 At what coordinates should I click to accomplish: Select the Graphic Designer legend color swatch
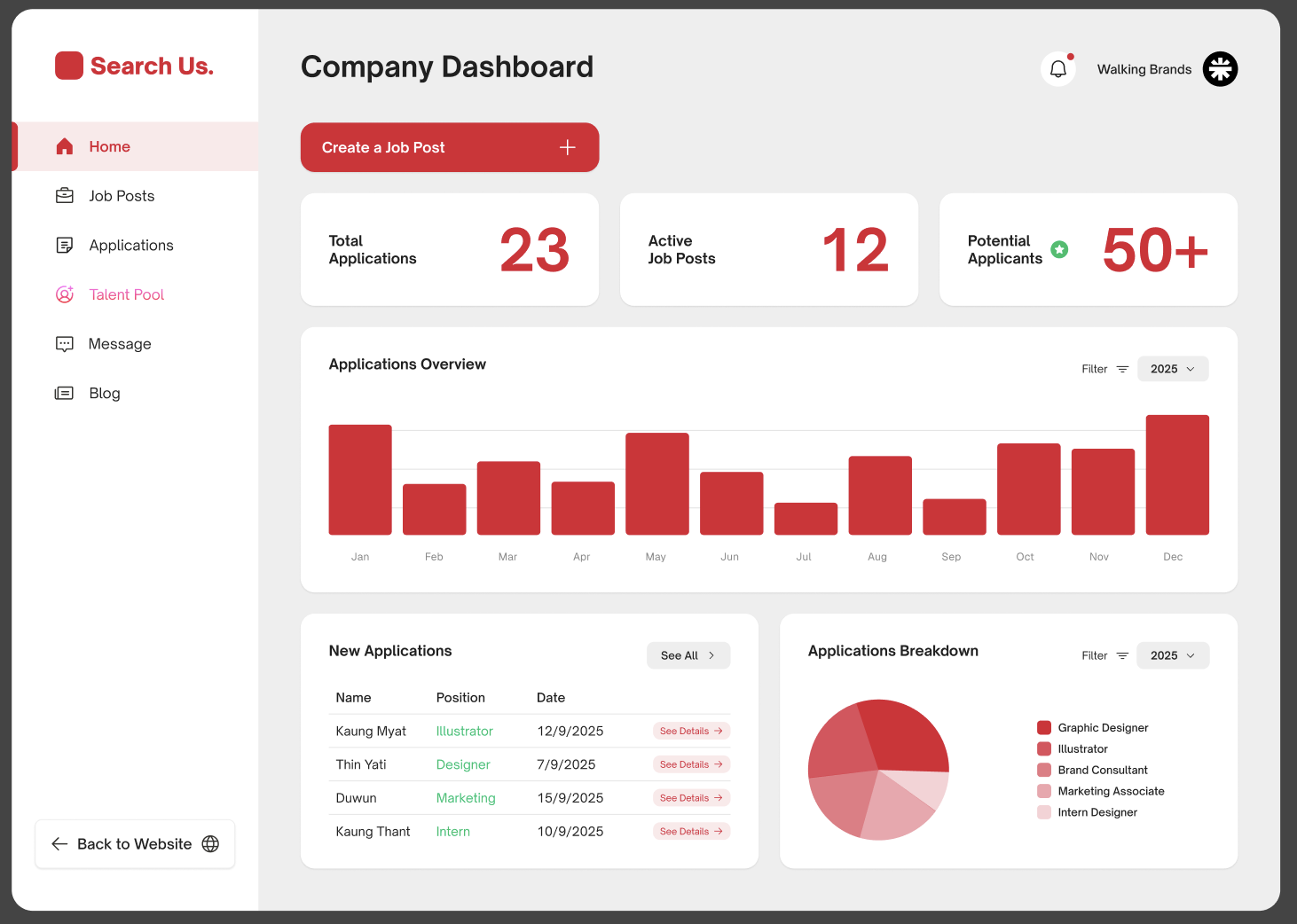pyautogui.click(x=1044, y=728)
